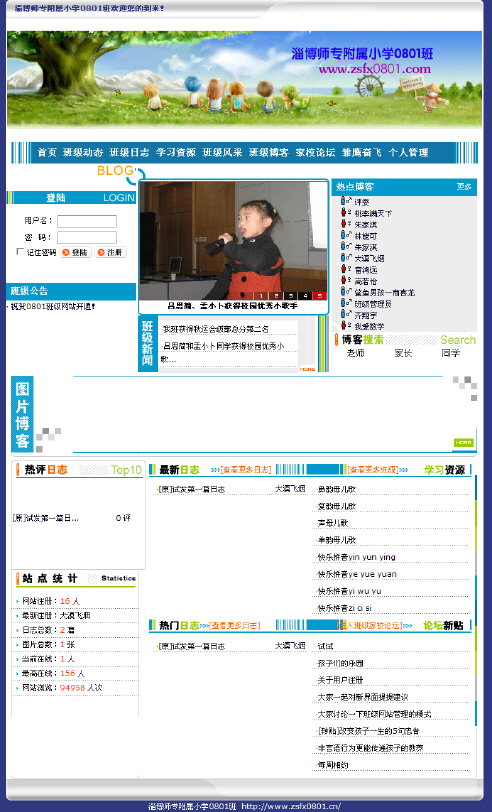492x812 pixels.
Task: Click the gender icon beside 桃李满天下
Action: [x=346, y=213]
